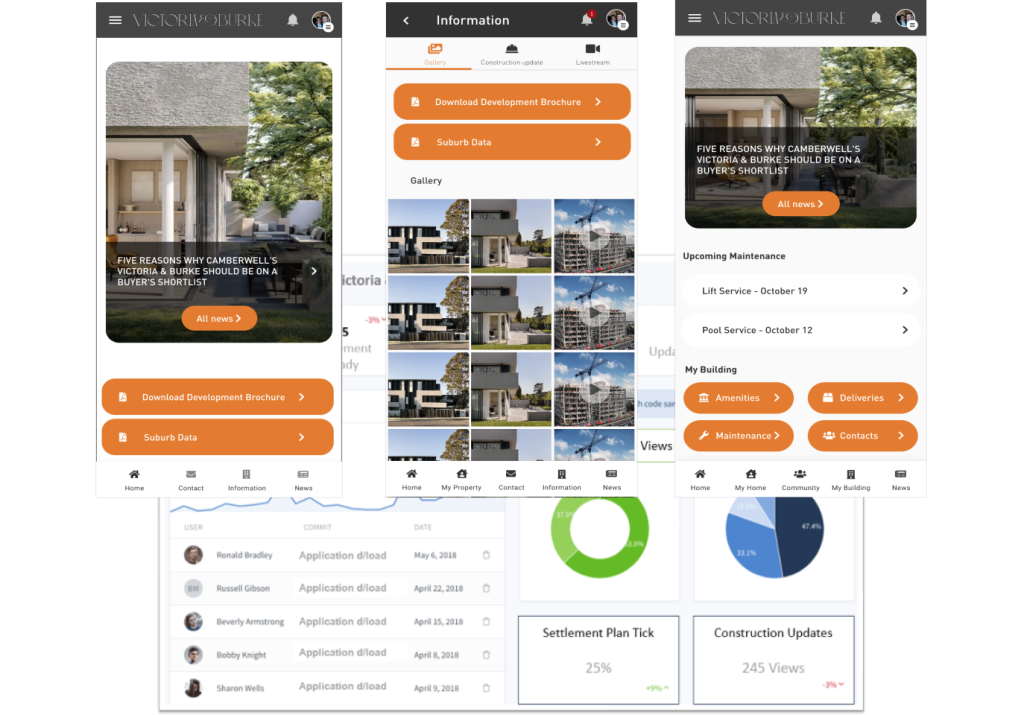Select the Settlement Plan Tick card
Screen dimensions: 1024x715
[598, 658]
